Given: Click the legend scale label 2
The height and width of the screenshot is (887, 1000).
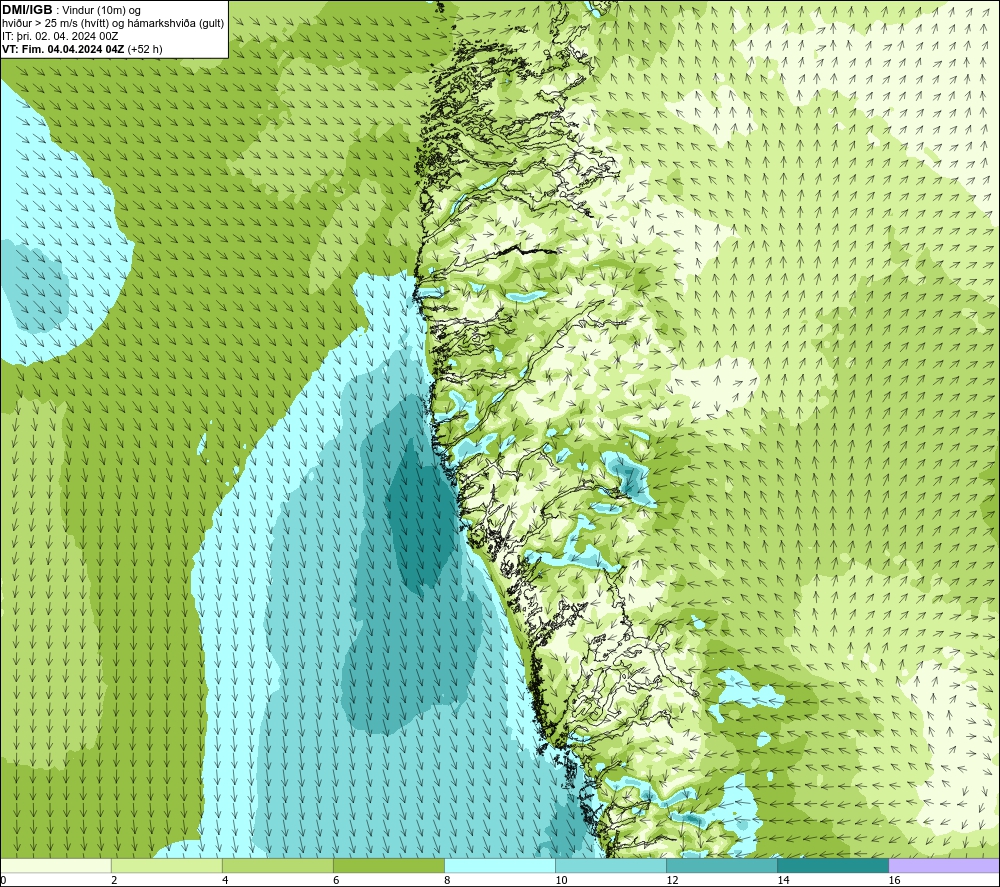Looking at the screenshot, I should coord(114,881).
